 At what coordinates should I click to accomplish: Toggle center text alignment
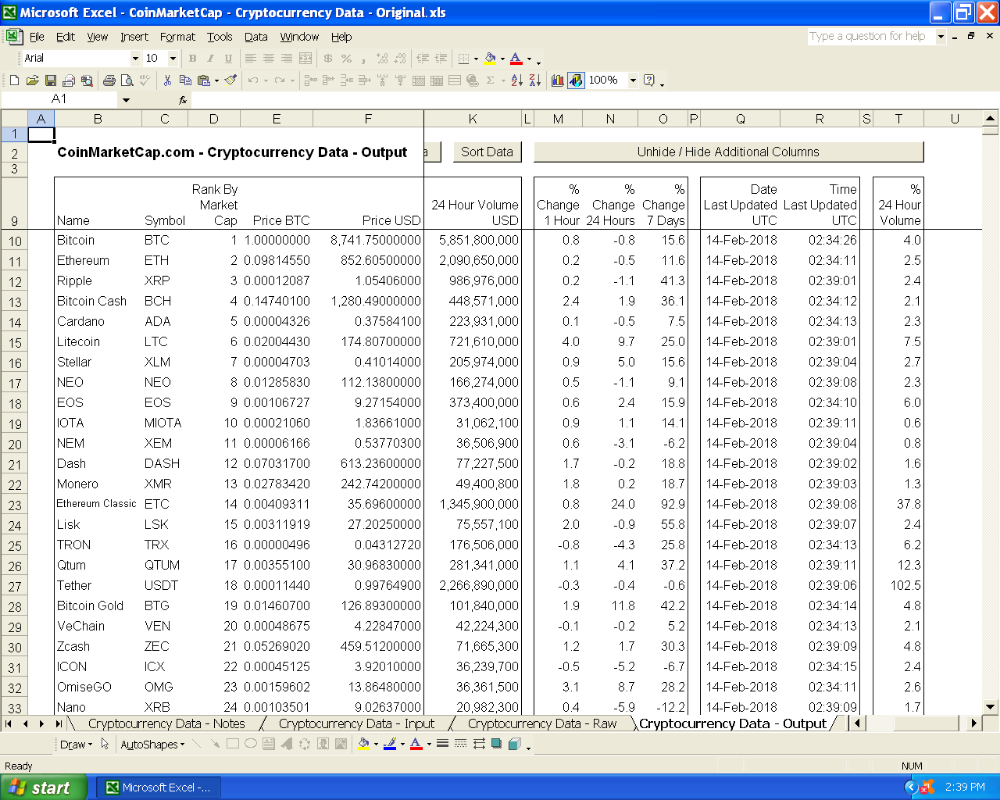coord(268,59)
